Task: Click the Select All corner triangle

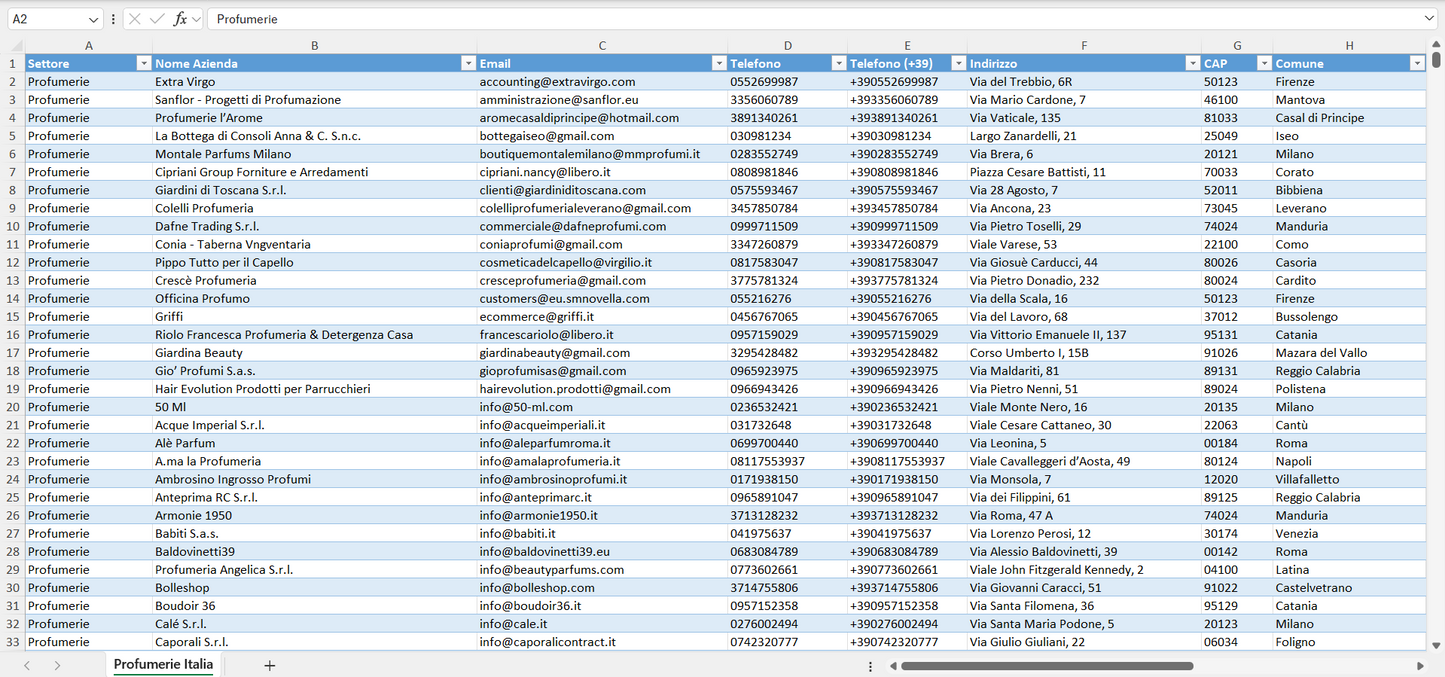Action: pos(16,46)
